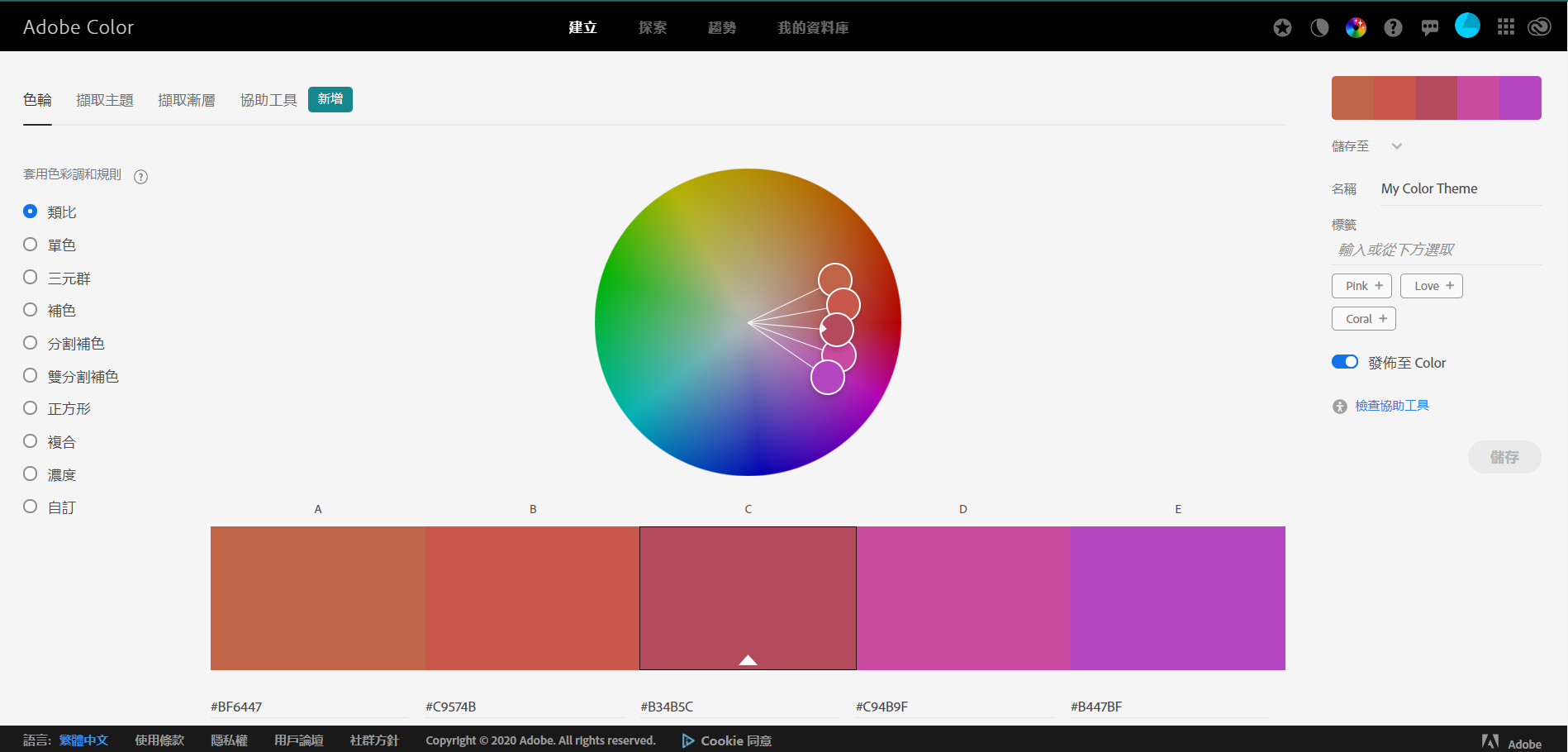Open the color wheel icon in header
This screenshot has height=752, width=1568.
point(1356,27)
